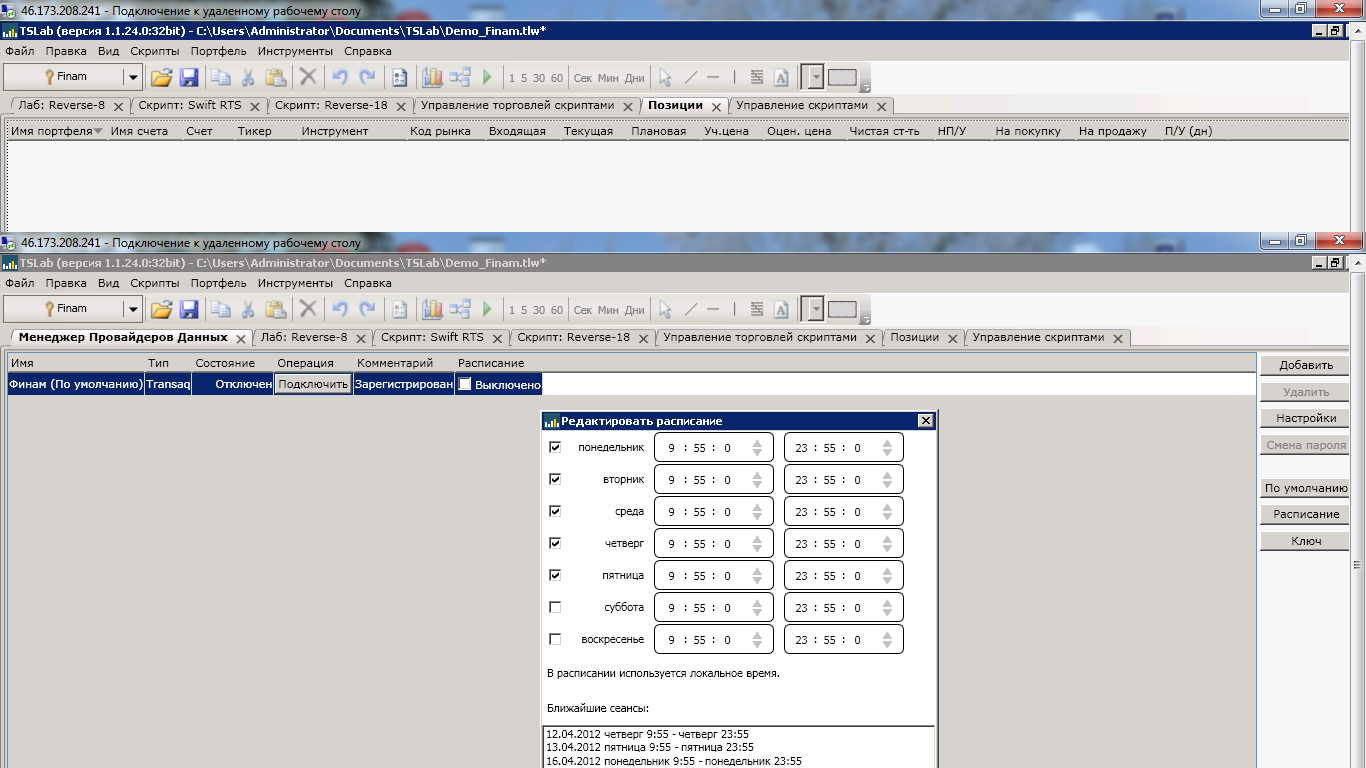
Task: Click 'Подключить' for the Финам provider
Action: (x=313, y=384)
